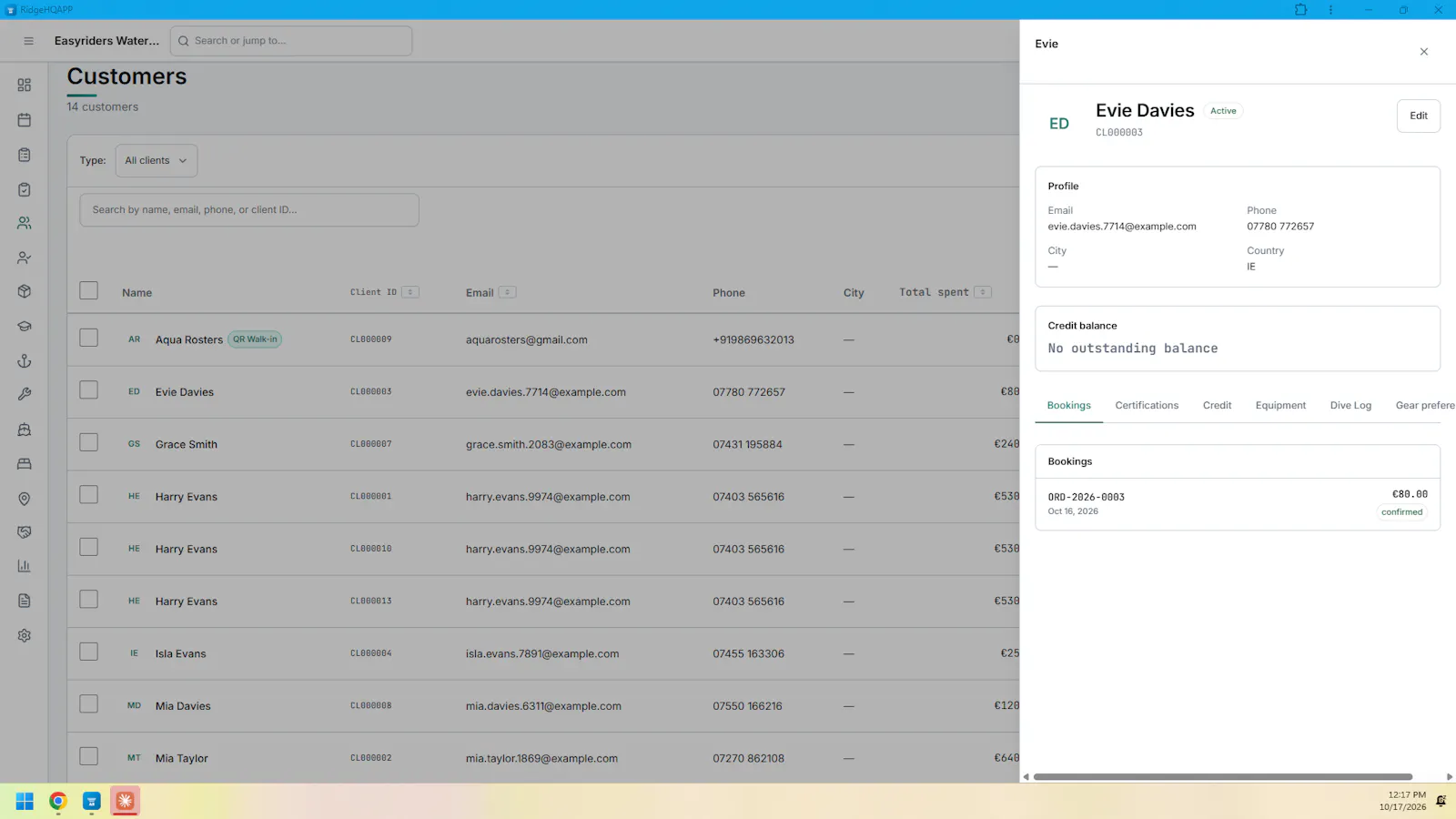Select the location pin sidebar icon
1456x819 pixels.
(x=25, y=499)
